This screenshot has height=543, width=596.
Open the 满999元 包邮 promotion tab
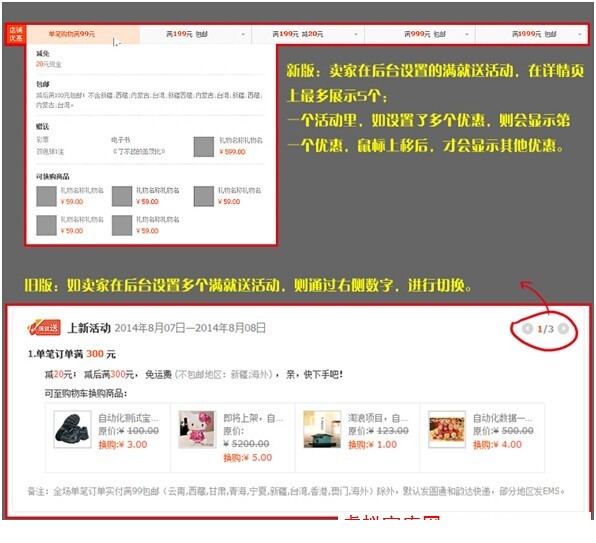click(x=420, y=34)
